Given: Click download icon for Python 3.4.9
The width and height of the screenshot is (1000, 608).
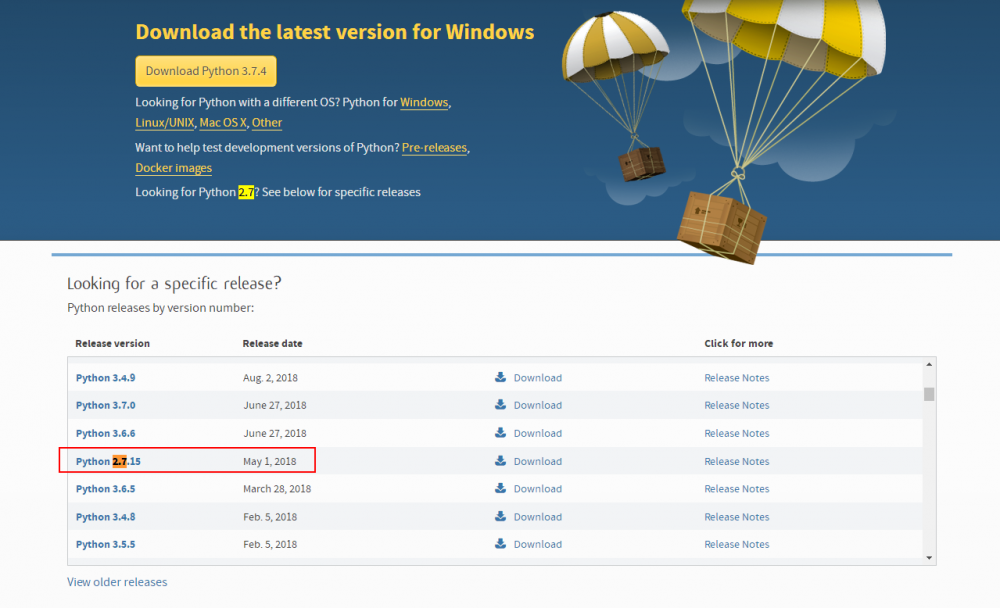Looking at the screenshot, I should pyautogui.click(x=501, y=377).
